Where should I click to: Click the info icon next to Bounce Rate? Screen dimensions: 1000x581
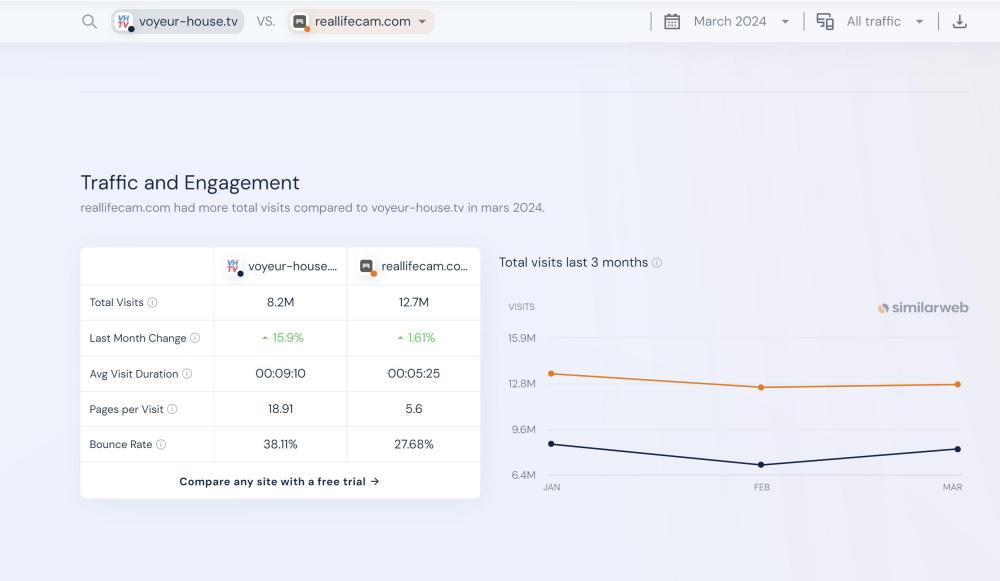pyautogui.click(x=161, y=445)
